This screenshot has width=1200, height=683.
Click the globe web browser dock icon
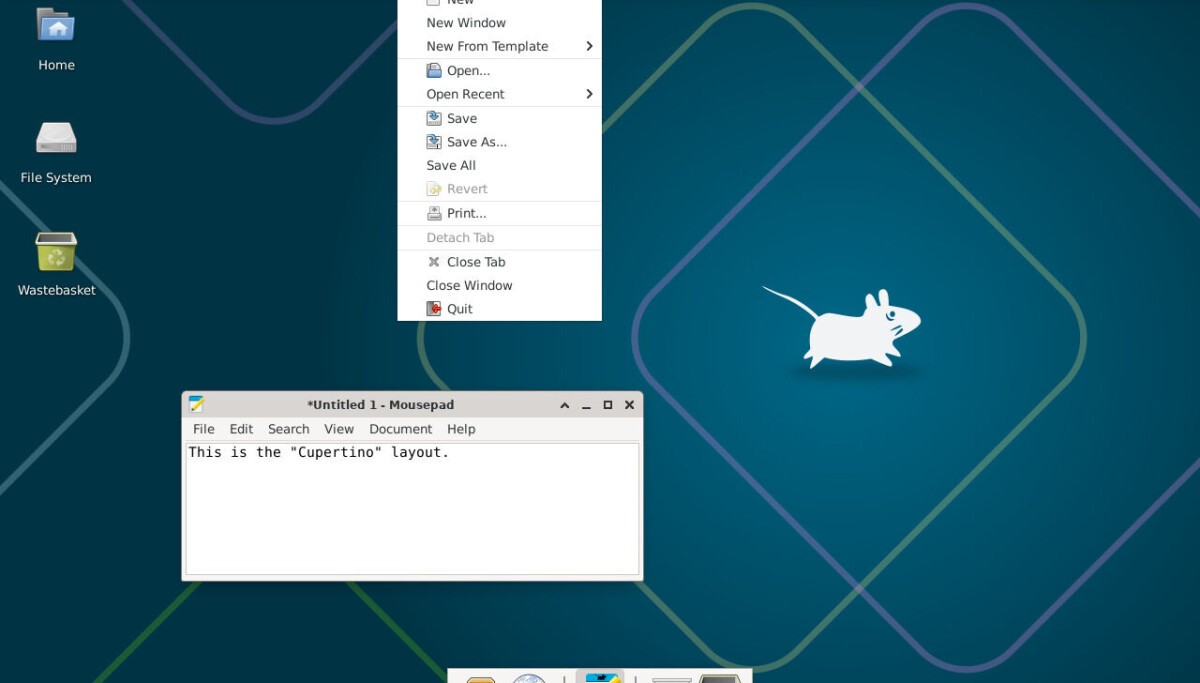coord(530,678)
